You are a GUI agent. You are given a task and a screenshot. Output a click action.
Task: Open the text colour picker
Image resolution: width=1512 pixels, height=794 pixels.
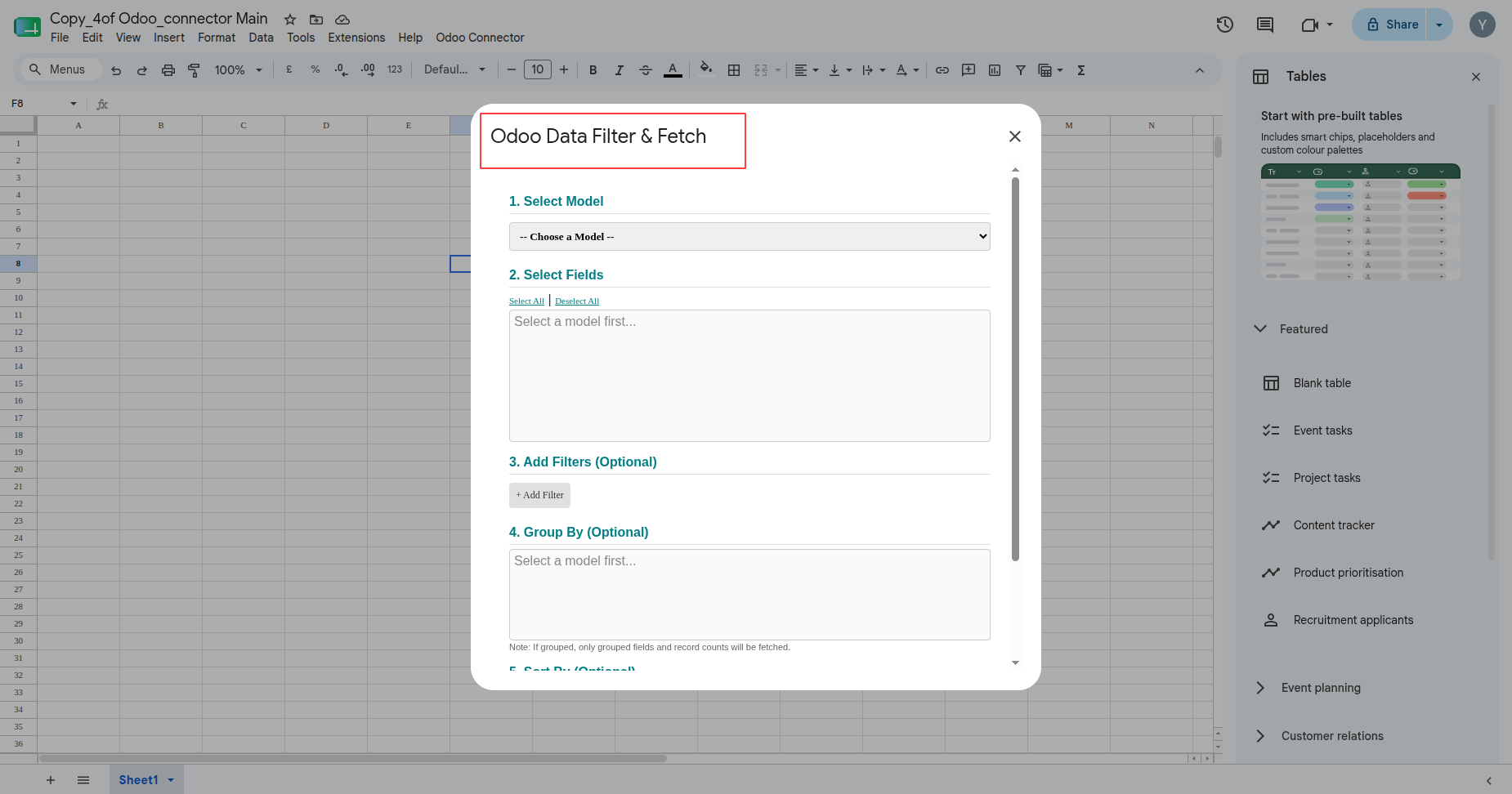(673, 70)
